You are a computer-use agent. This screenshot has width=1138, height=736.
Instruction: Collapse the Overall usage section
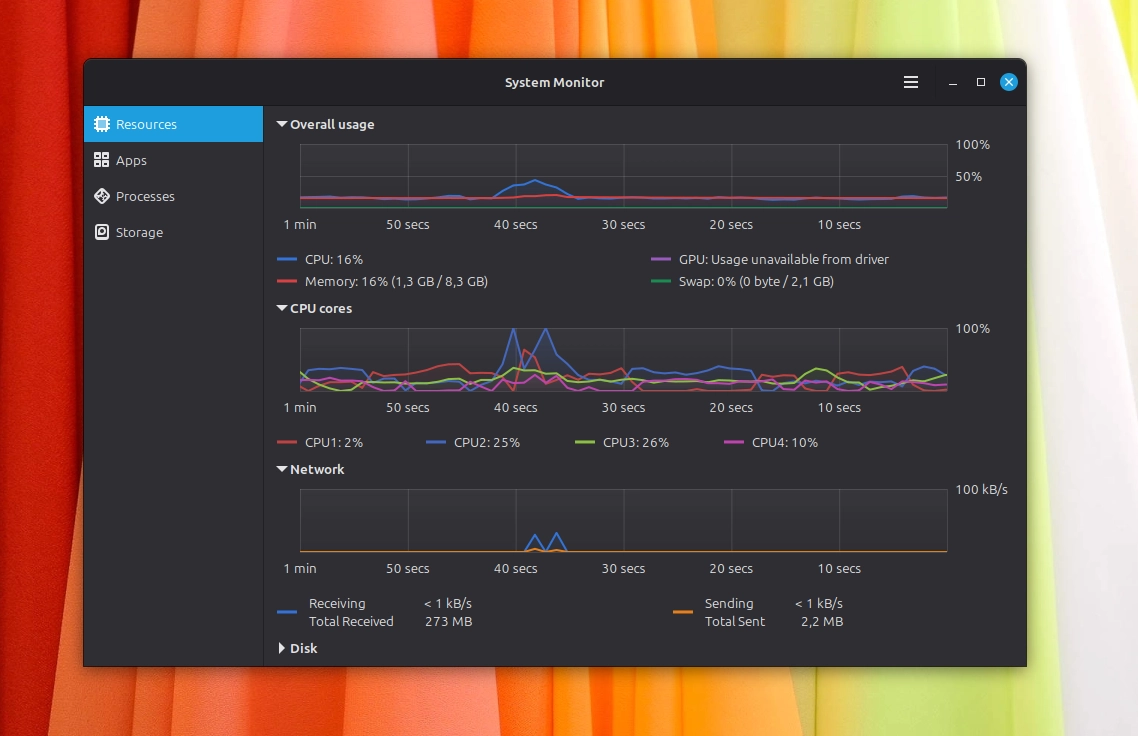pos(282,124)
